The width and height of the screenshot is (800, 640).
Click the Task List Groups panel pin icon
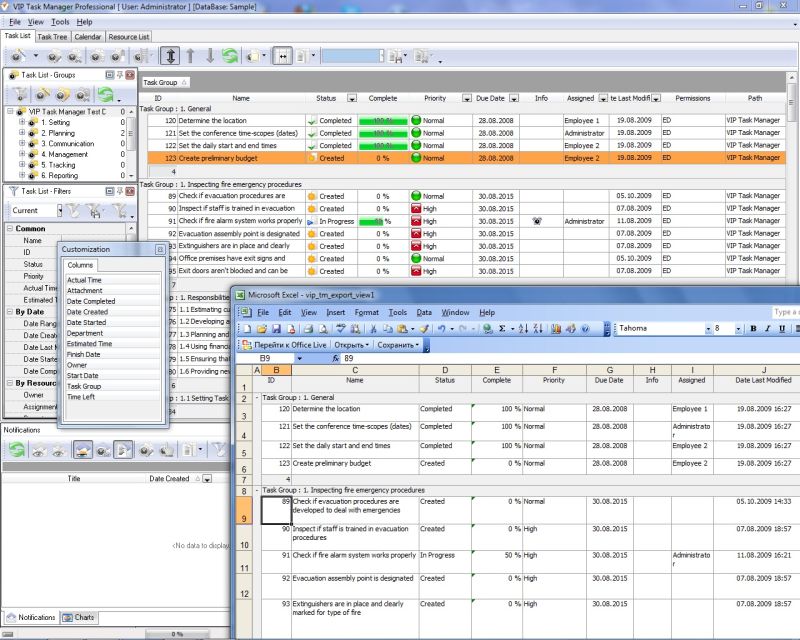[120, 75]
